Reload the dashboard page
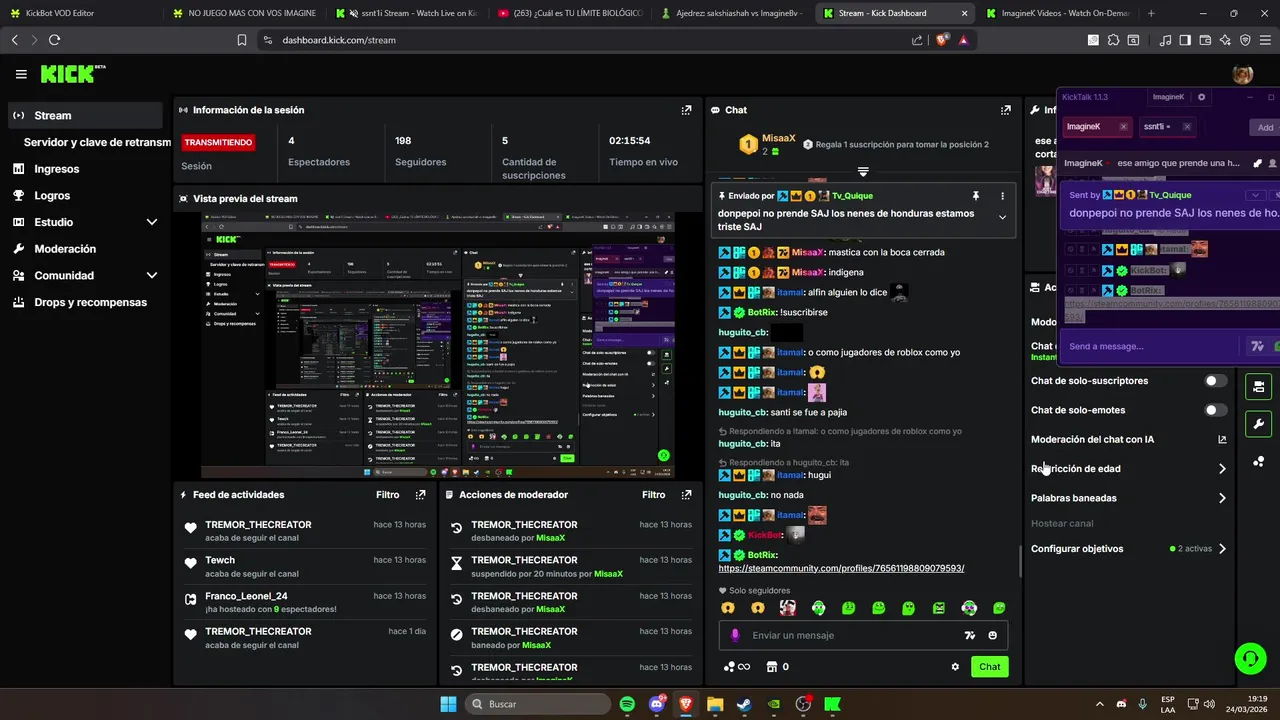1280x720 pixels. coord(54,40)
